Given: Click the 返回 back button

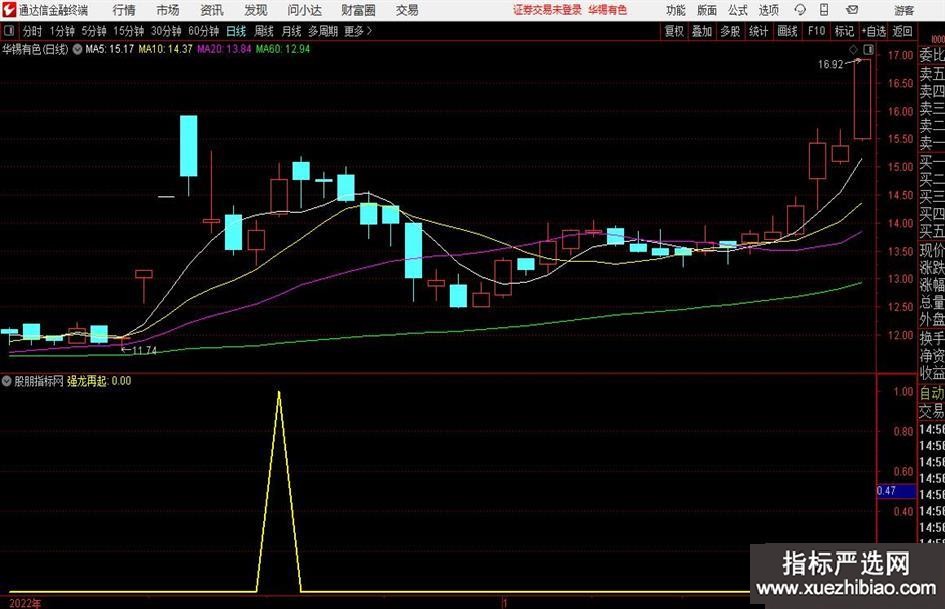Looking at the screenshot, I should point(903,31).
